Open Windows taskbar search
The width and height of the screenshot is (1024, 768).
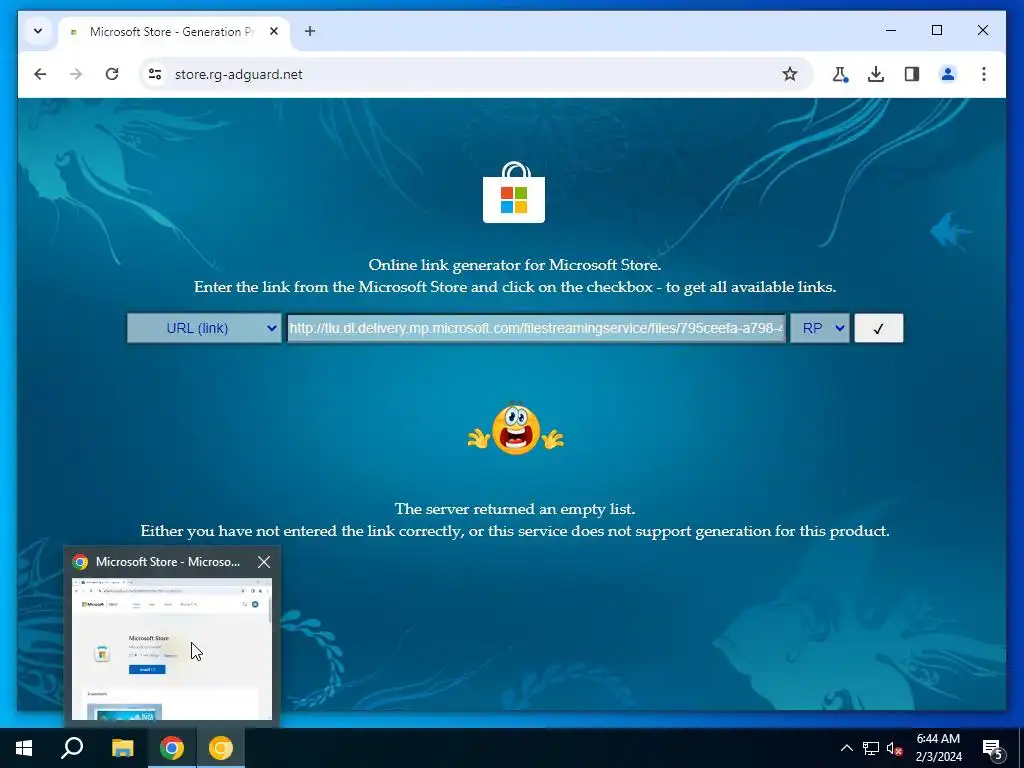72,748
